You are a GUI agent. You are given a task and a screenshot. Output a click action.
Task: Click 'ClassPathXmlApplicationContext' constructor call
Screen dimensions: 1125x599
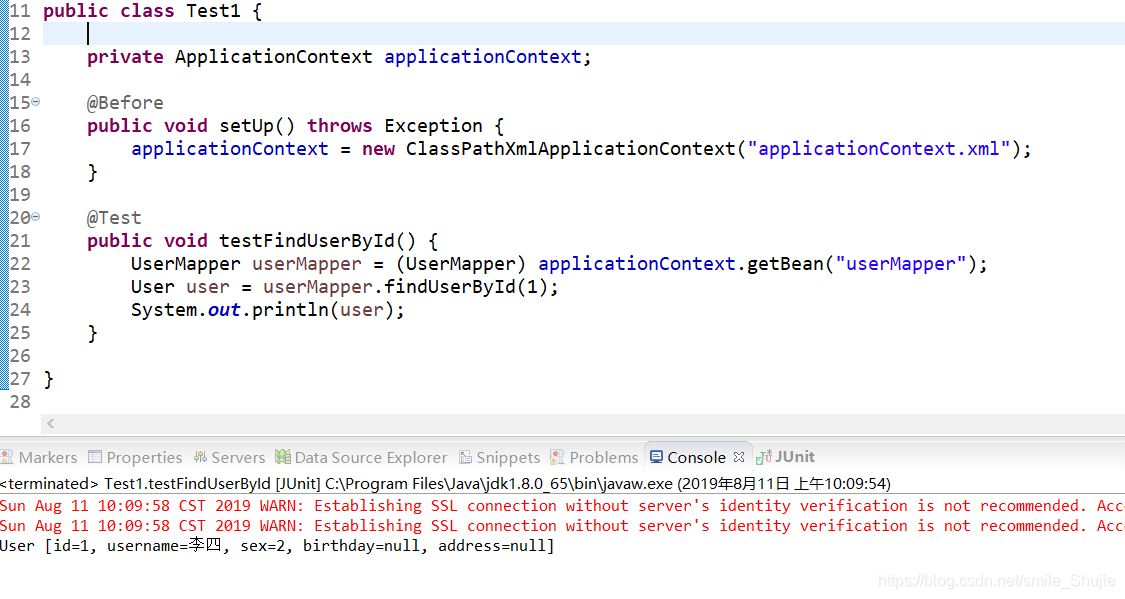(x=571, y=149)
